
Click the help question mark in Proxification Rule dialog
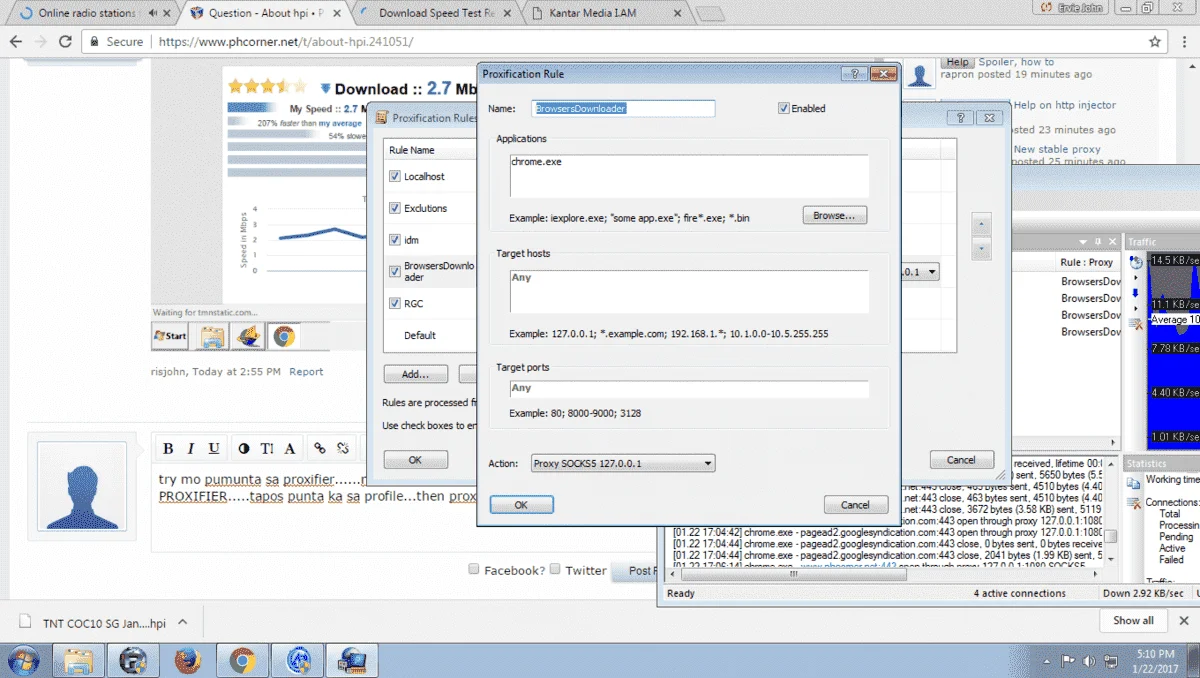click(853, 74)
